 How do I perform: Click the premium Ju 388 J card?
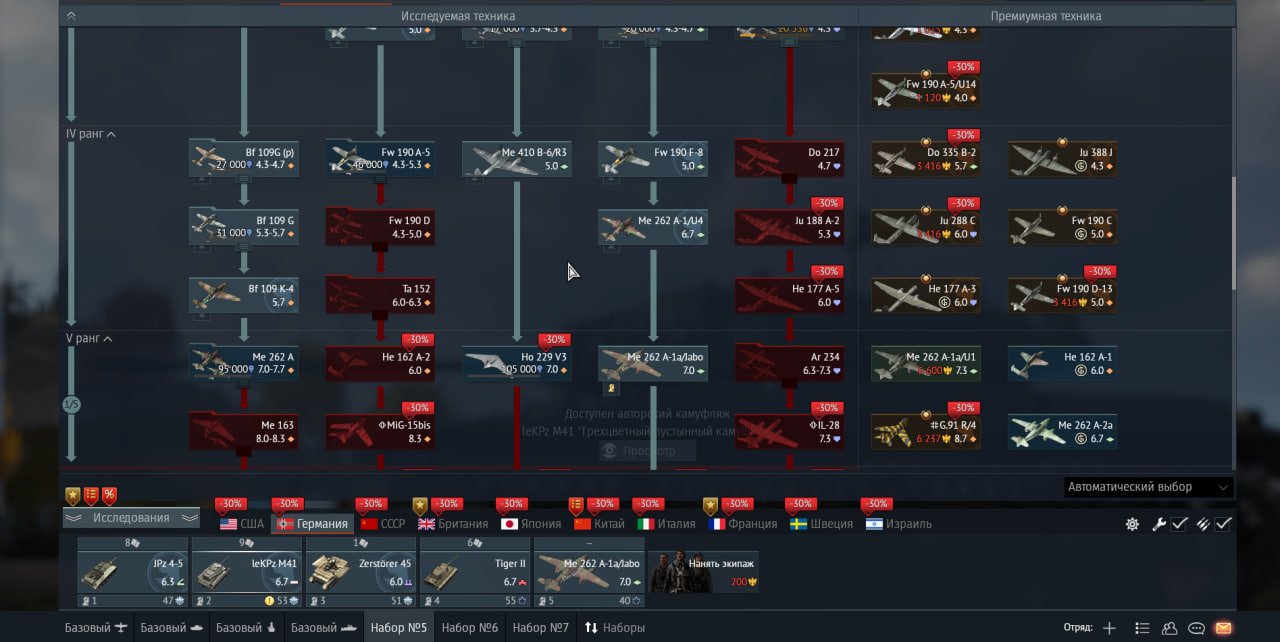pyautogui.click(x=1062, y=158)
